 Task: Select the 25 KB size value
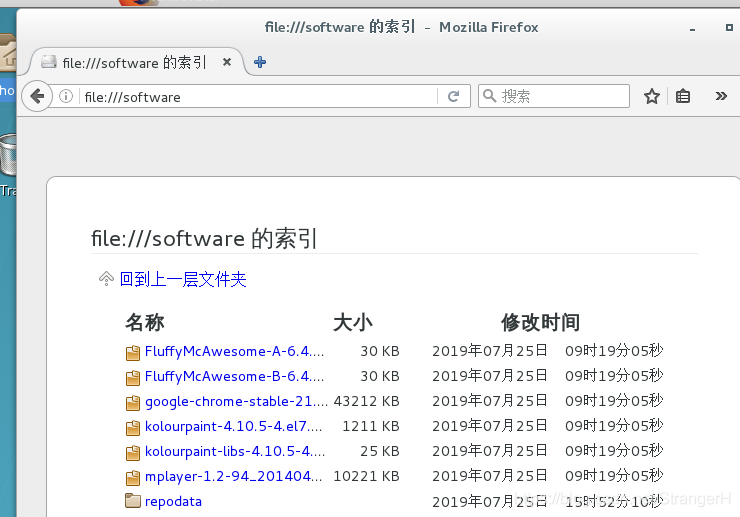coord(380,451)
